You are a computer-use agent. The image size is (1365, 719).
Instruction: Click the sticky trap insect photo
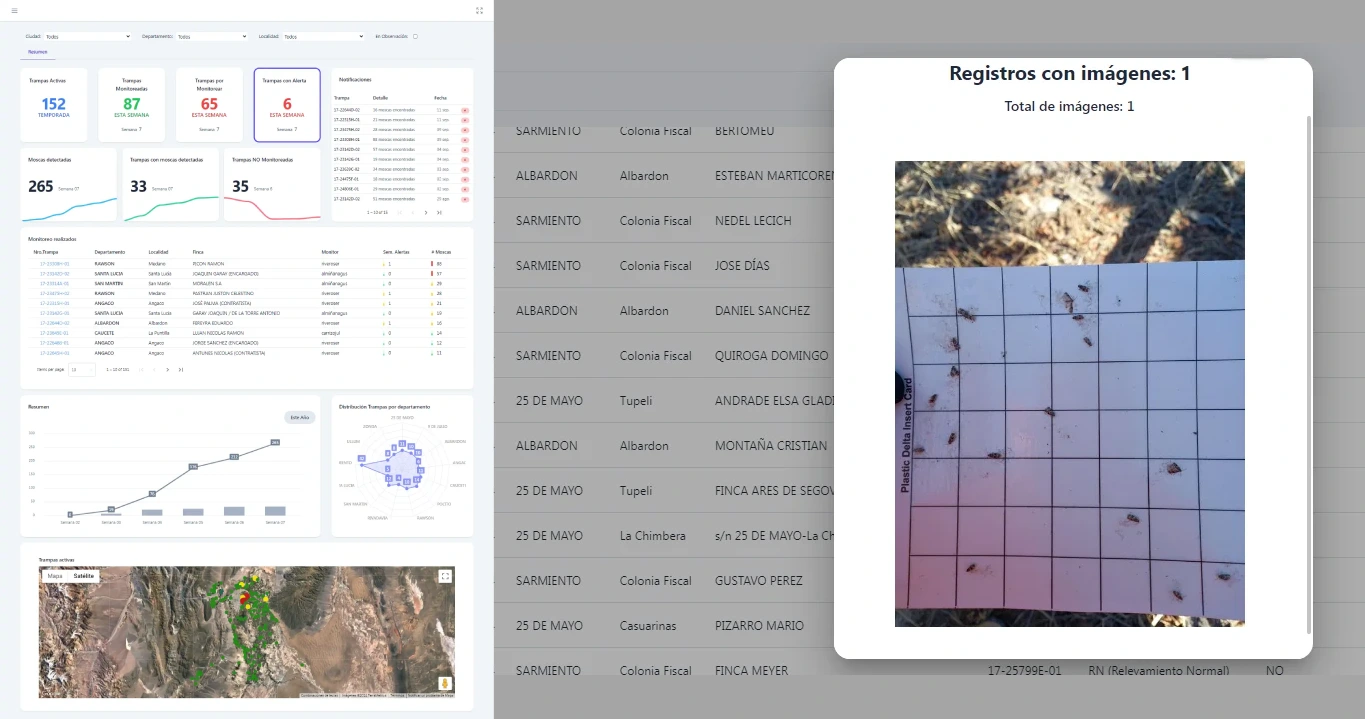(1069, 394)
